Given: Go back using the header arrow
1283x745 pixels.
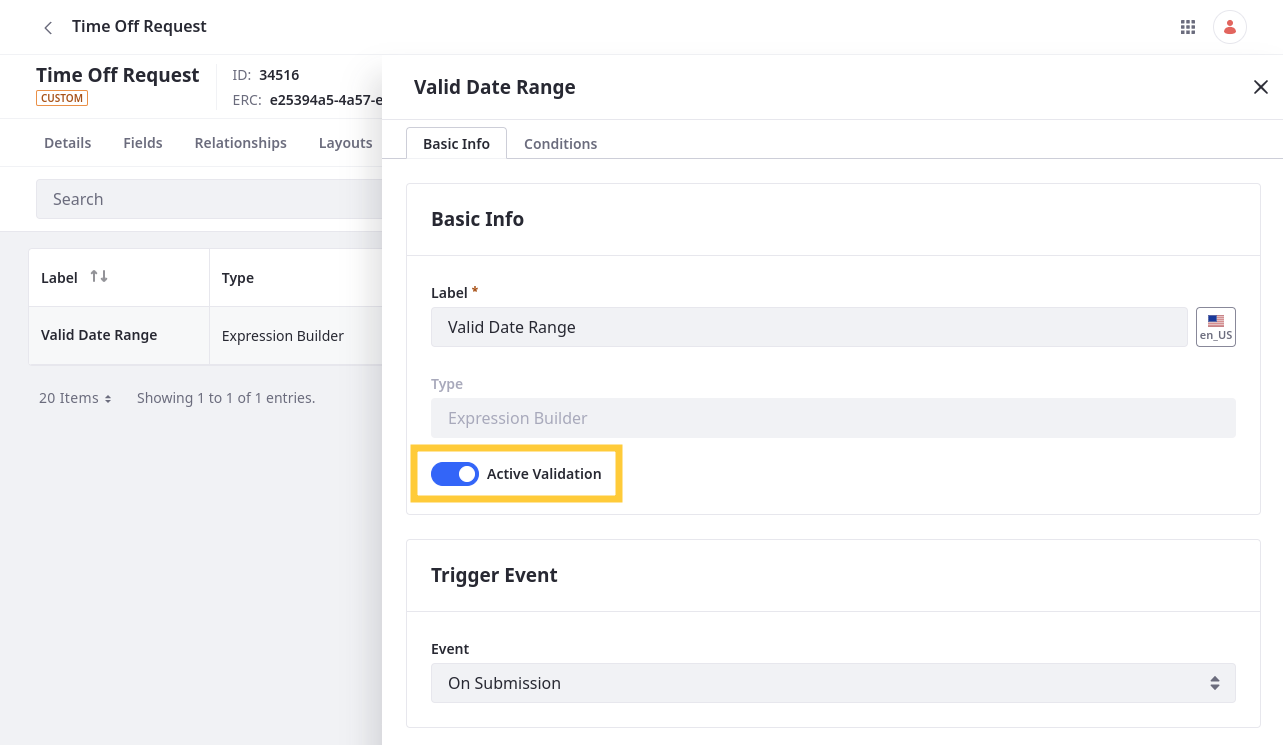Looking at the screenshot, I should click(48, 28).
